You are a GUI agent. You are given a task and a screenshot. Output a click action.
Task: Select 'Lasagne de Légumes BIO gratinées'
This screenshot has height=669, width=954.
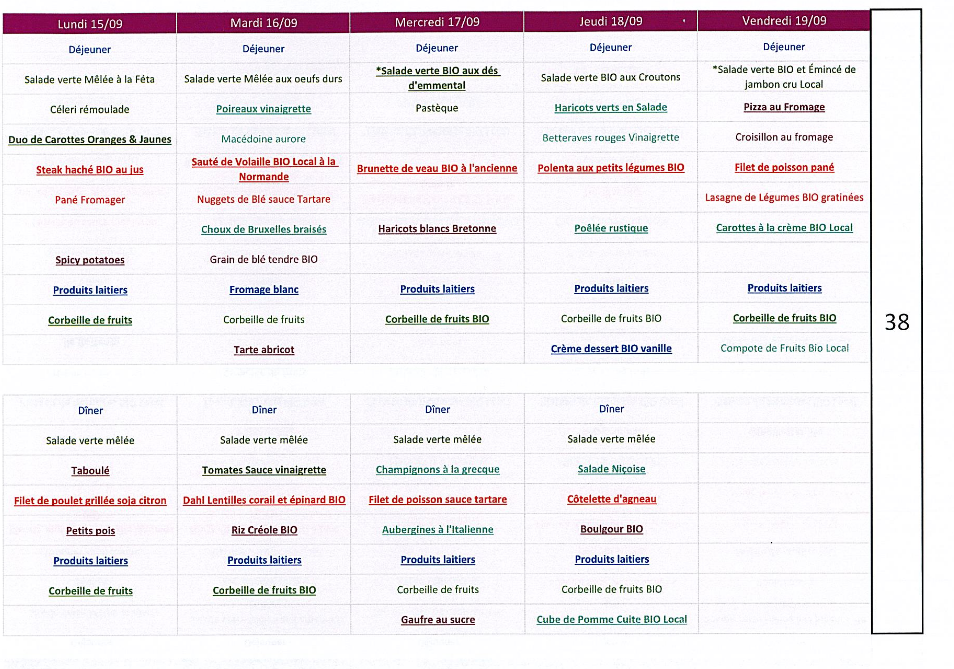coord(784,197)
